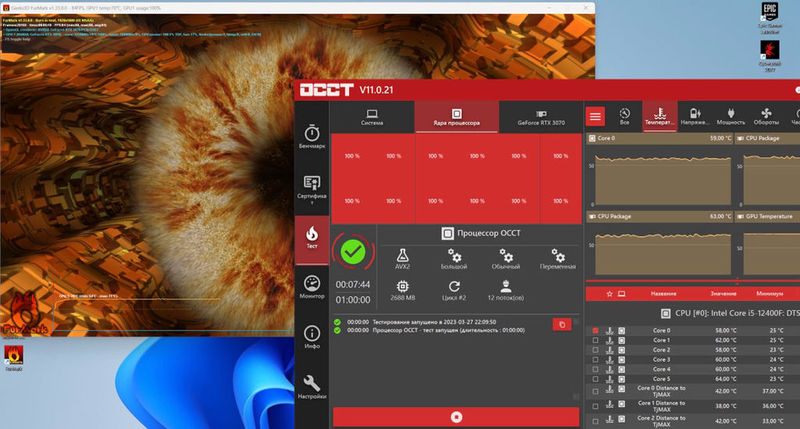Click the chip icon in Core 3 row

click(621, 360)
